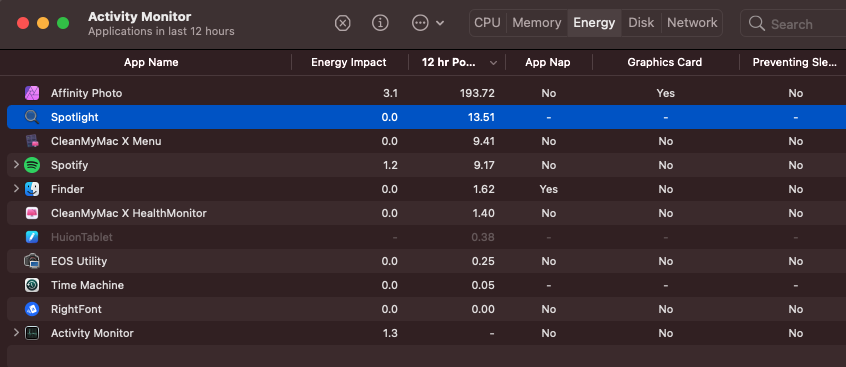Image resolution: width=846 pixels, height=367 pixels.
Task: Open the process info (i) button
Action: pos(380,23)
